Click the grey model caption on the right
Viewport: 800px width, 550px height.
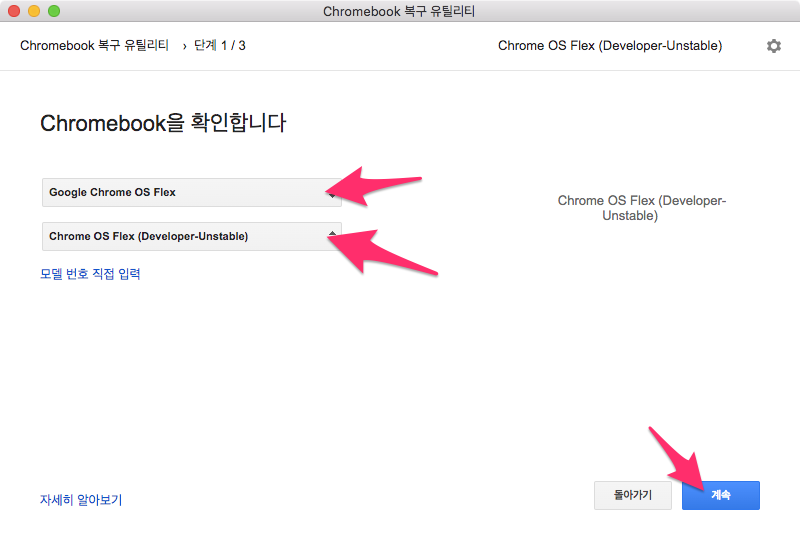[641, 208]
